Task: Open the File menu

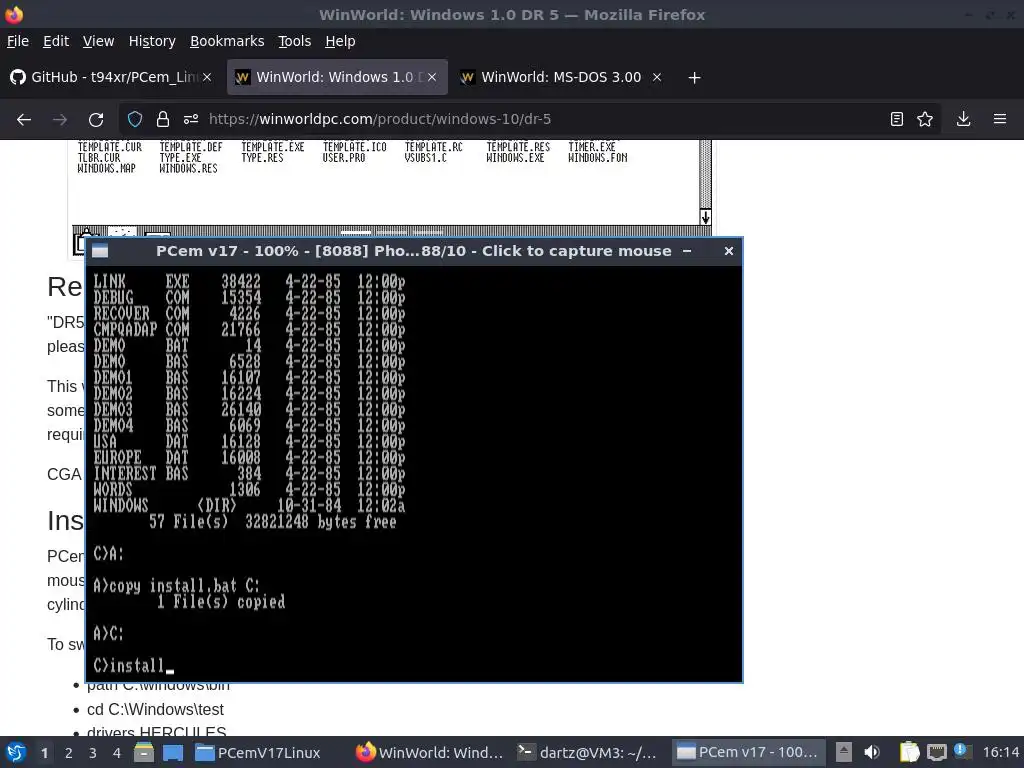Action: coord(18,41)
